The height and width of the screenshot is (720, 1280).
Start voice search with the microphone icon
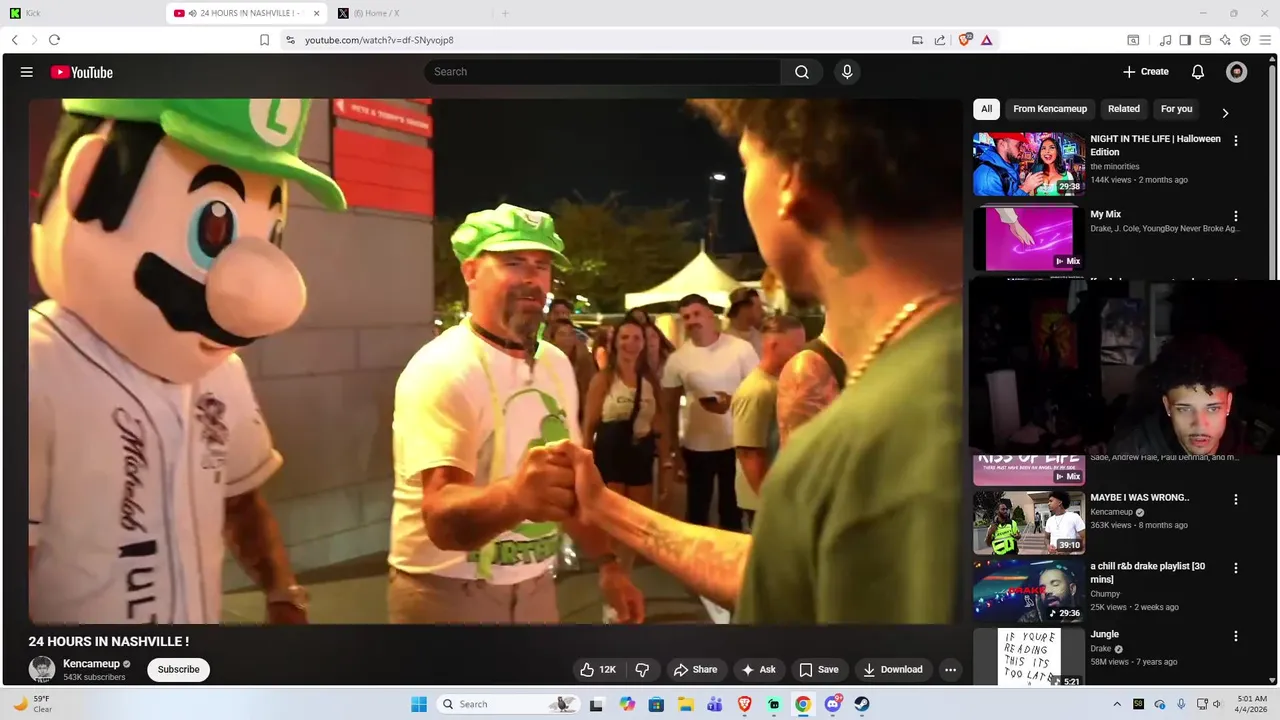[847, 72]
